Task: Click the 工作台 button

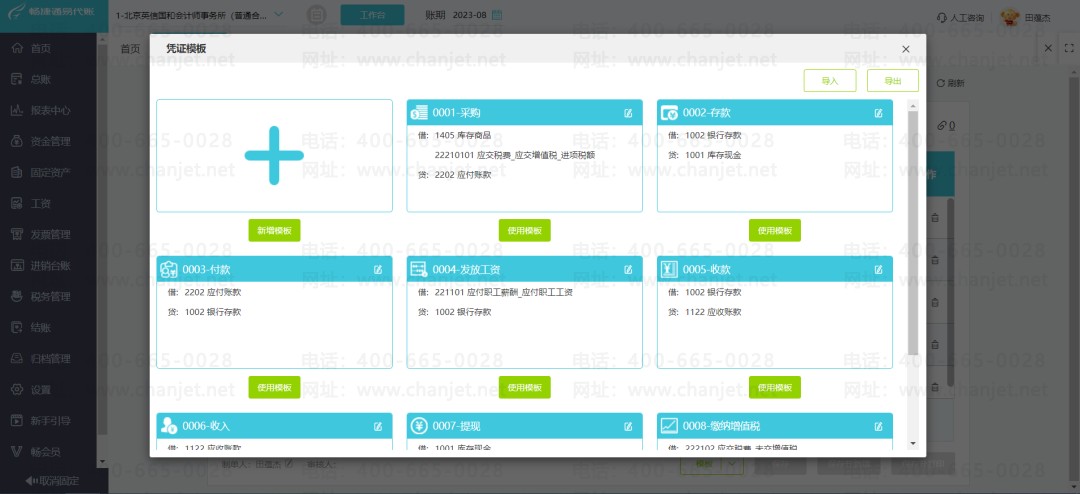Action: point(373,15)
